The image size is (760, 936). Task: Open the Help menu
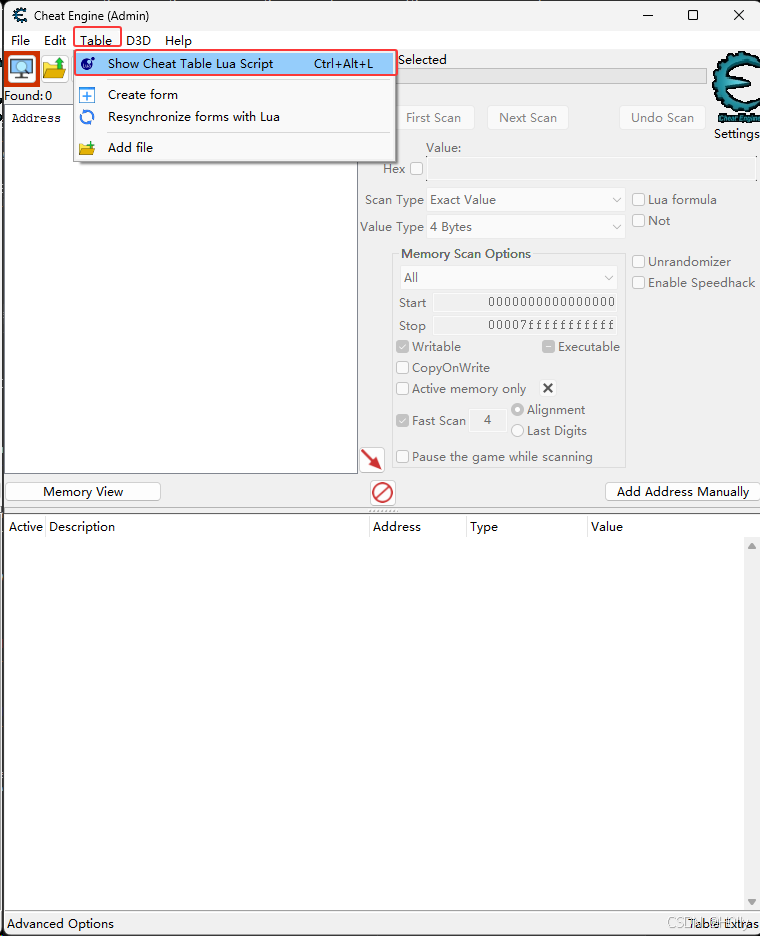178,41
